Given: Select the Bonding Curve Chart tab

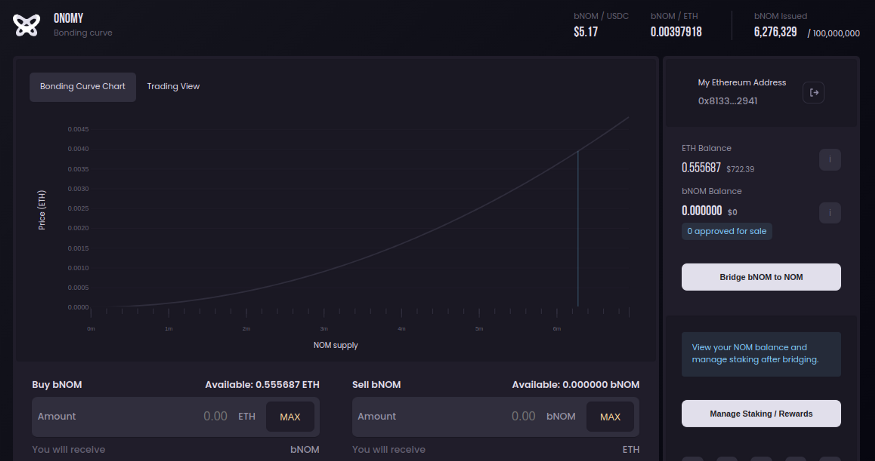Looking at the screenshot, I should pos(82,87).
